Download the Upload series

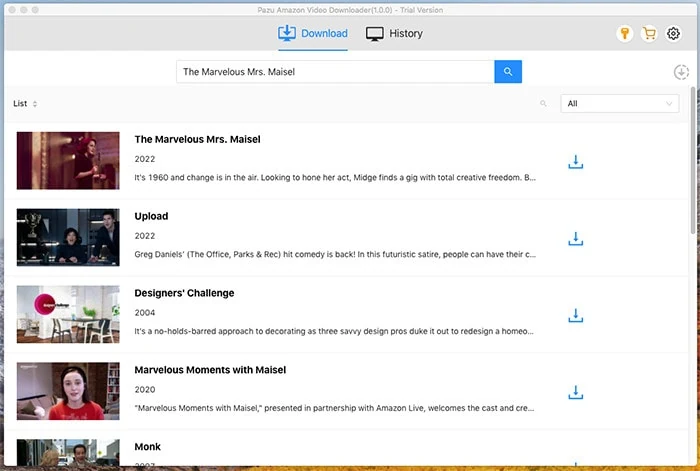point(575,239)
